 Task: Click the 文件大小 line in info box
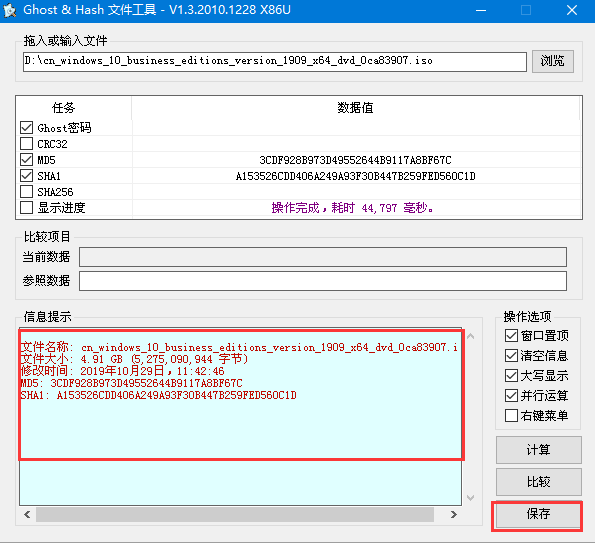134,359
